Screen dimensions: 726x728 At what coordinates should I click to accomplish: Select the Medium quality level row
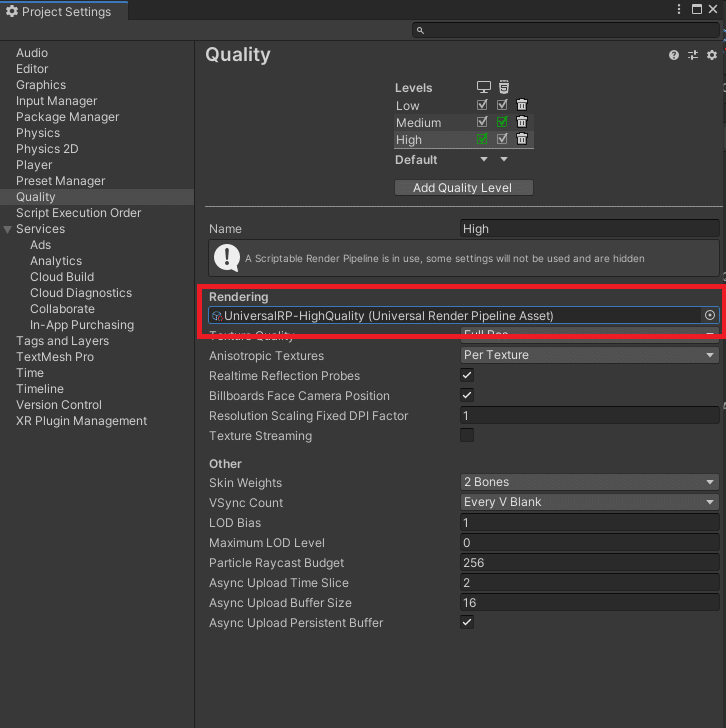420,122
